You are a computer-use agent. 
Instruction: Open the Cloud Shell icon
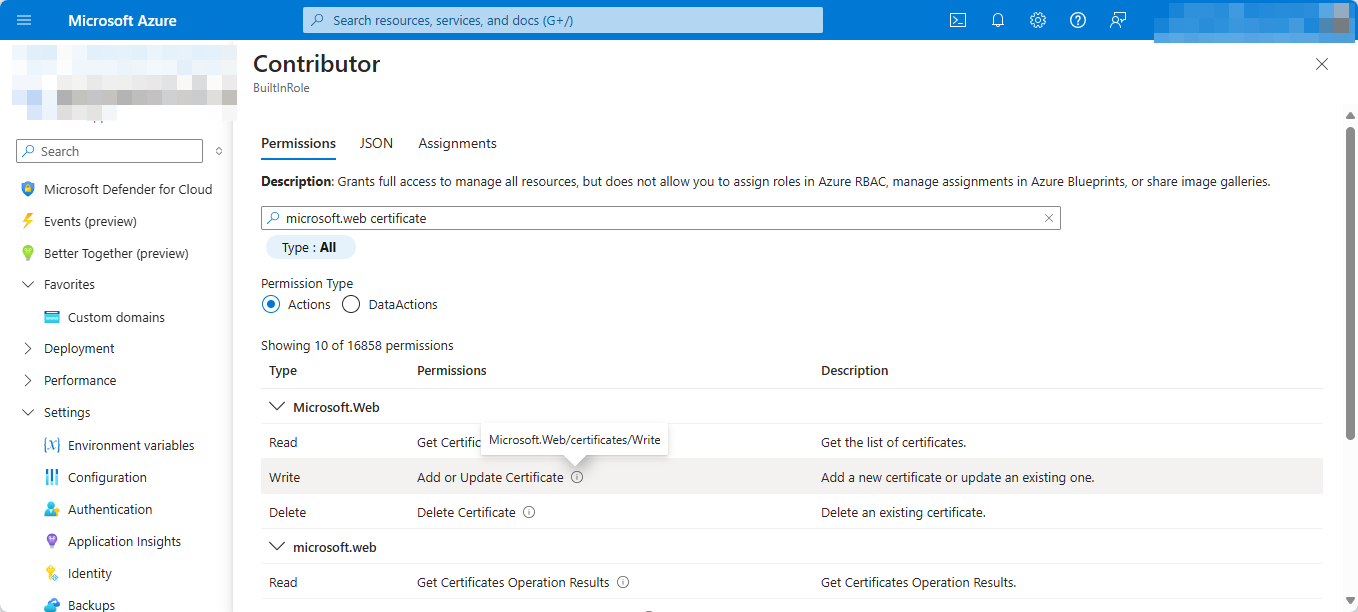coord(957,20)
